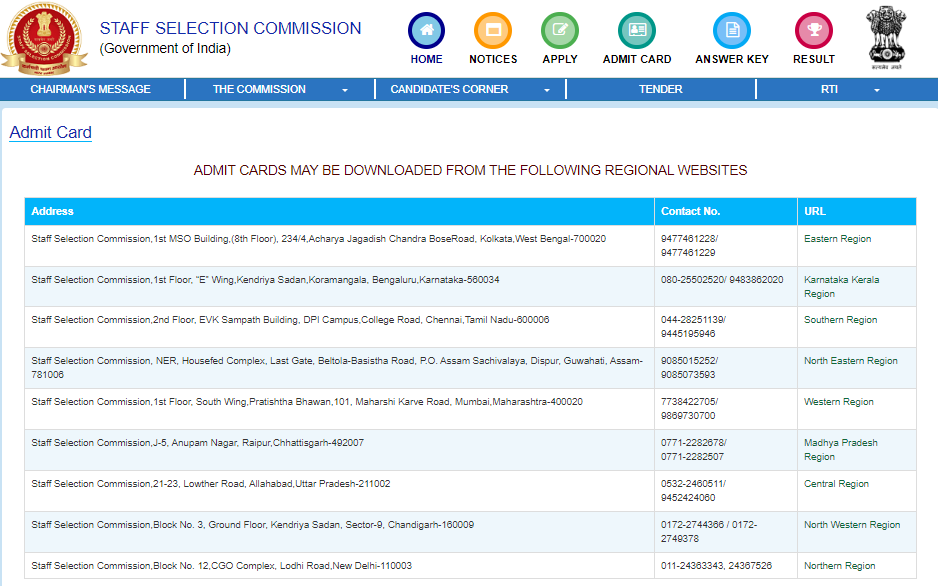The width and height of the screenshot is (938, 586).
Task: Click contact number 011-24363343, 24367526
Action: (716, 566)
